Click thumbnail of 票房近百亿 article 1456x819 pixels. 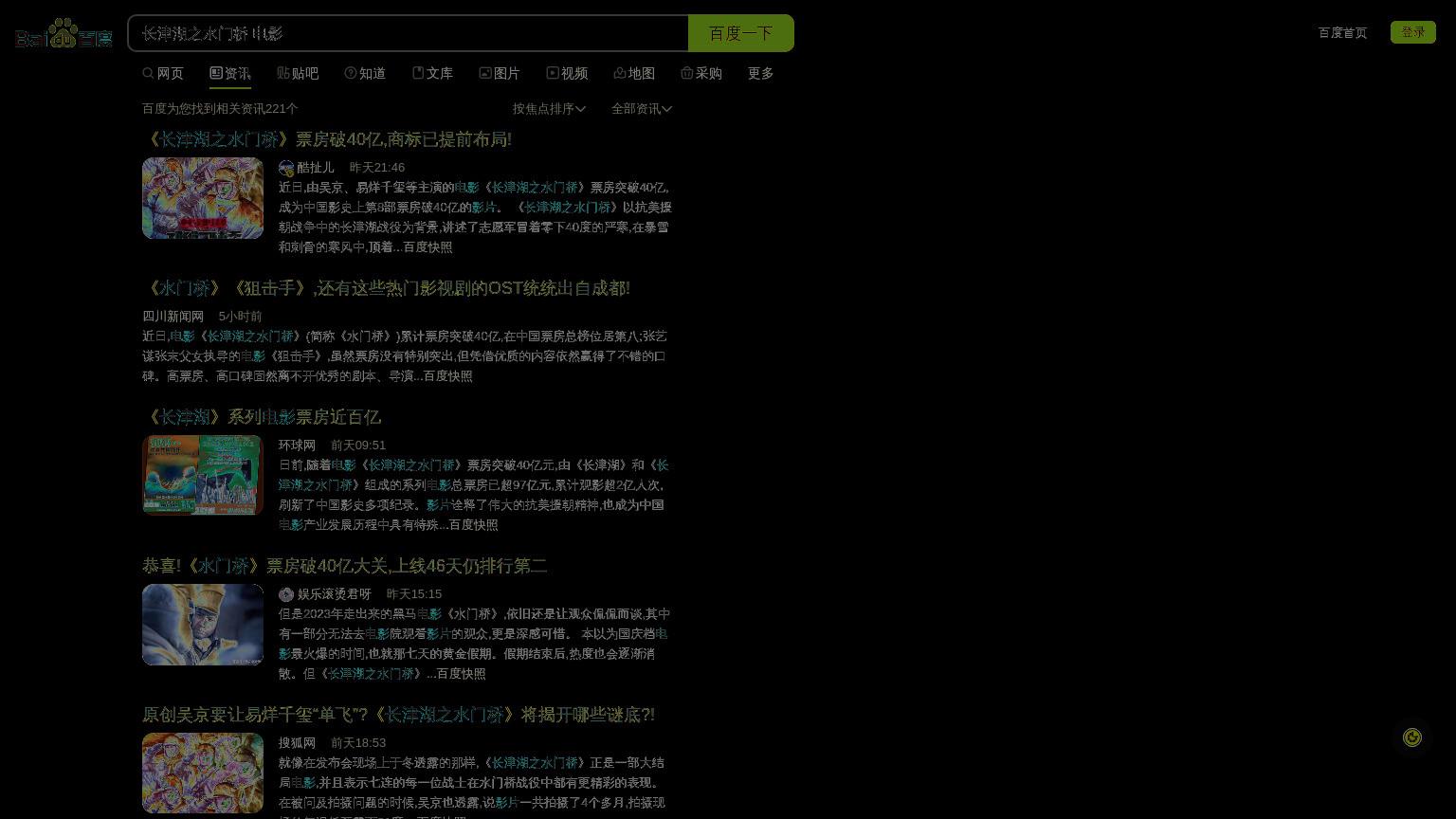tap(203, 475)
